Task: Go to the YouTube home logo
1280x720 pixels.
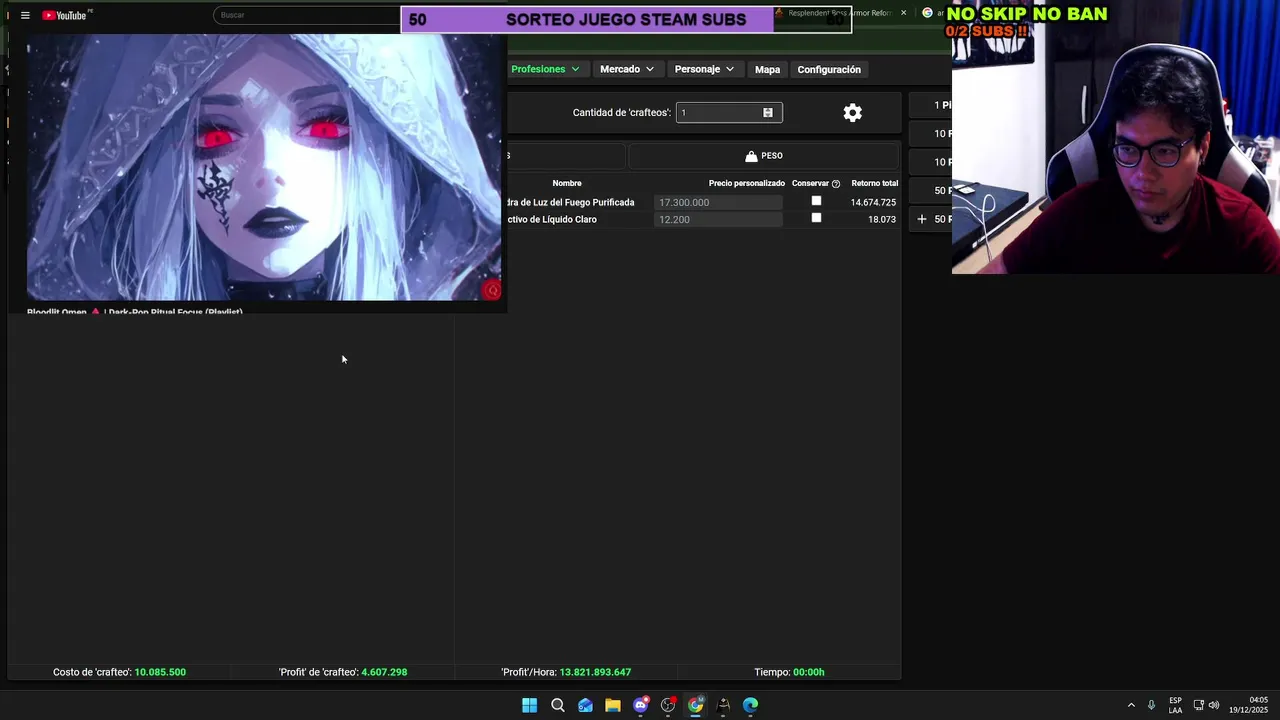Action: (66, 15)
